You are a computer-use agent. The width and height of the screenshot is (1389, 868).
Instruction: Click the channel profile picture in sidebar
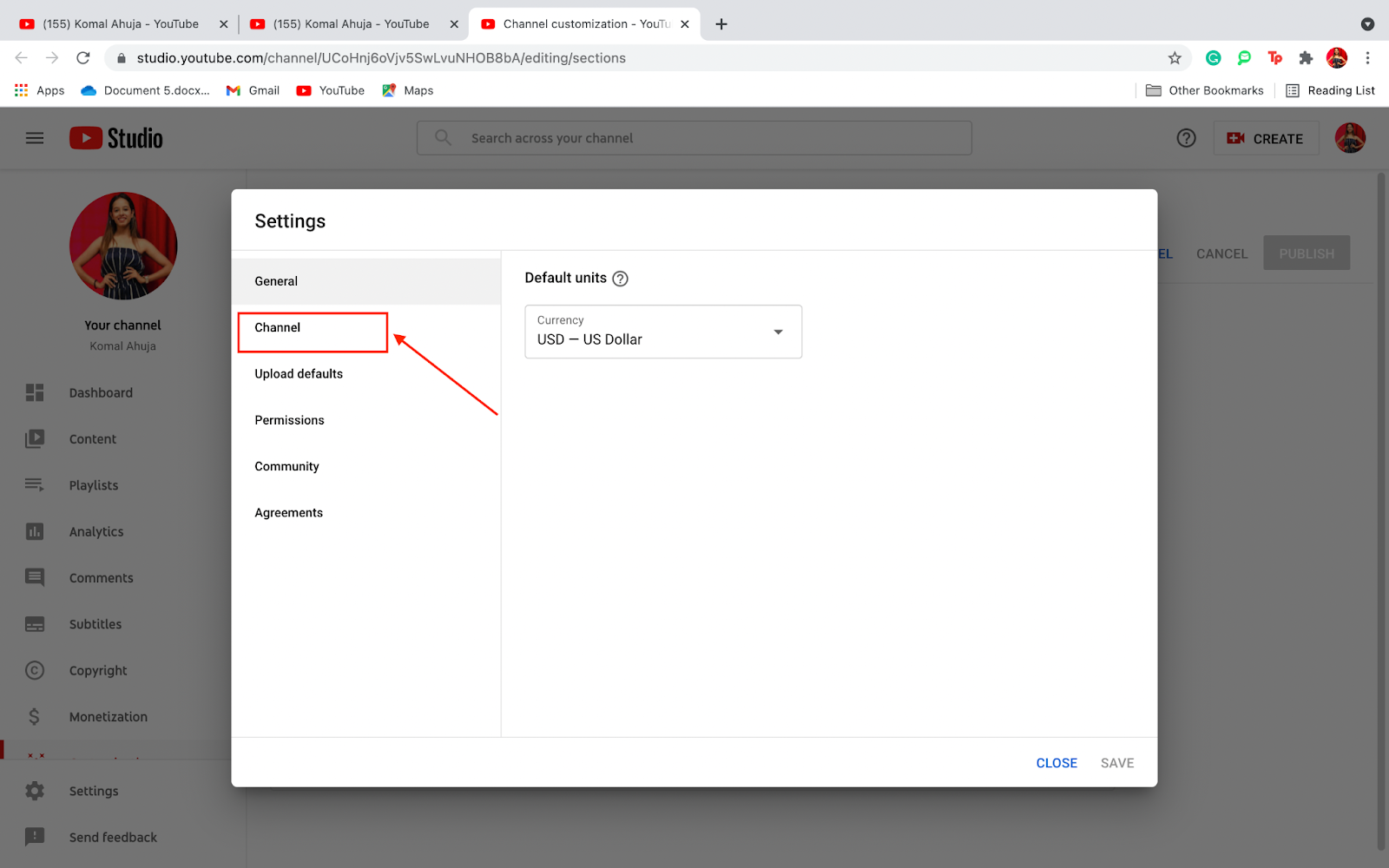coord(123,246)
